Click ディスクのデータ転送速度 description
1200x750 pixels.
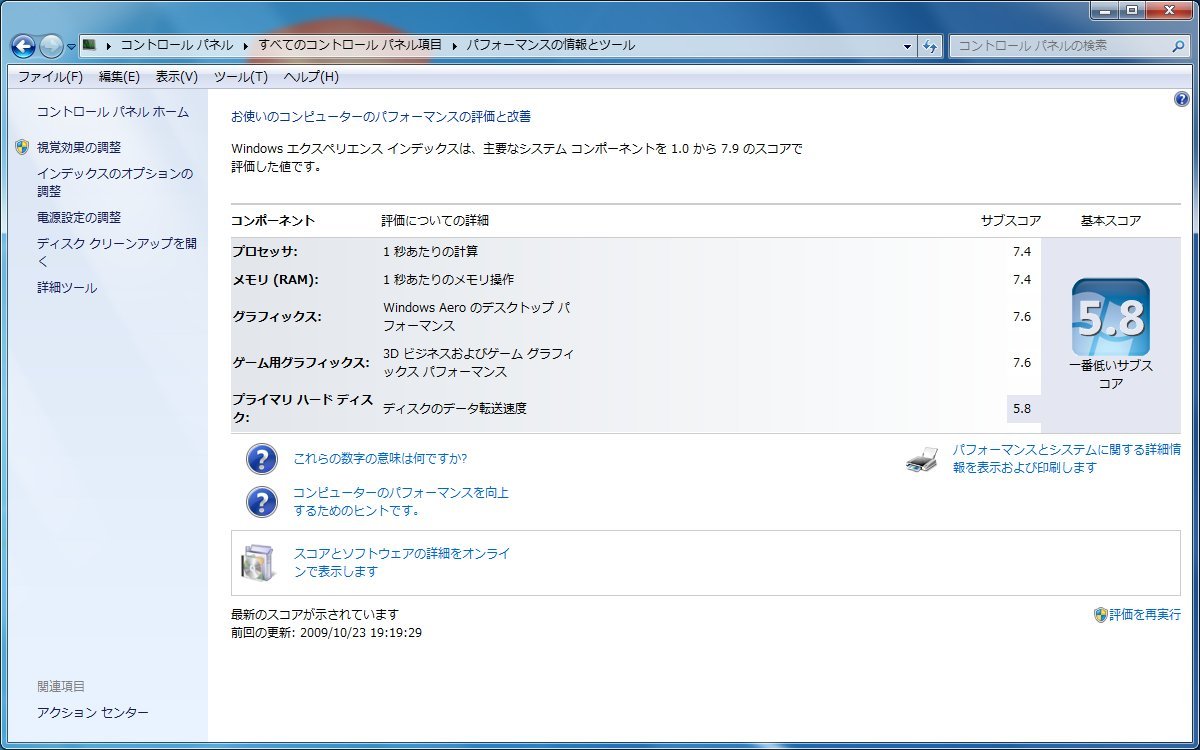[455, 408]
